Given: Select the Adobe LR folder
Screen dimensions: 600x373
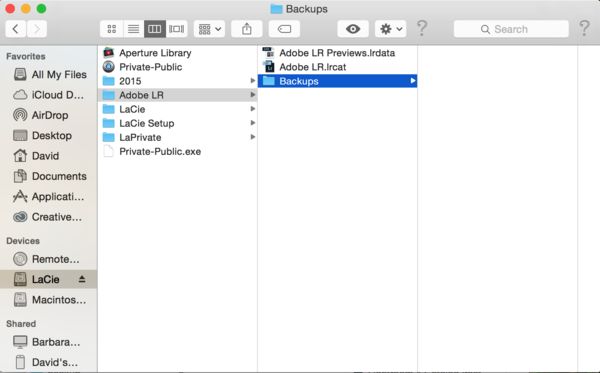Looking at the screenshot, I should (178, 95).
